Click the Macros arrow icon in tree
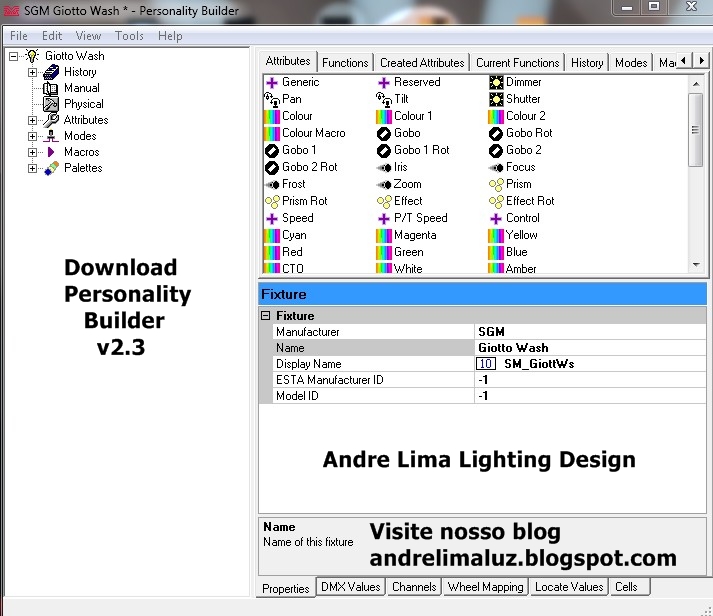 tap(51, 152)
